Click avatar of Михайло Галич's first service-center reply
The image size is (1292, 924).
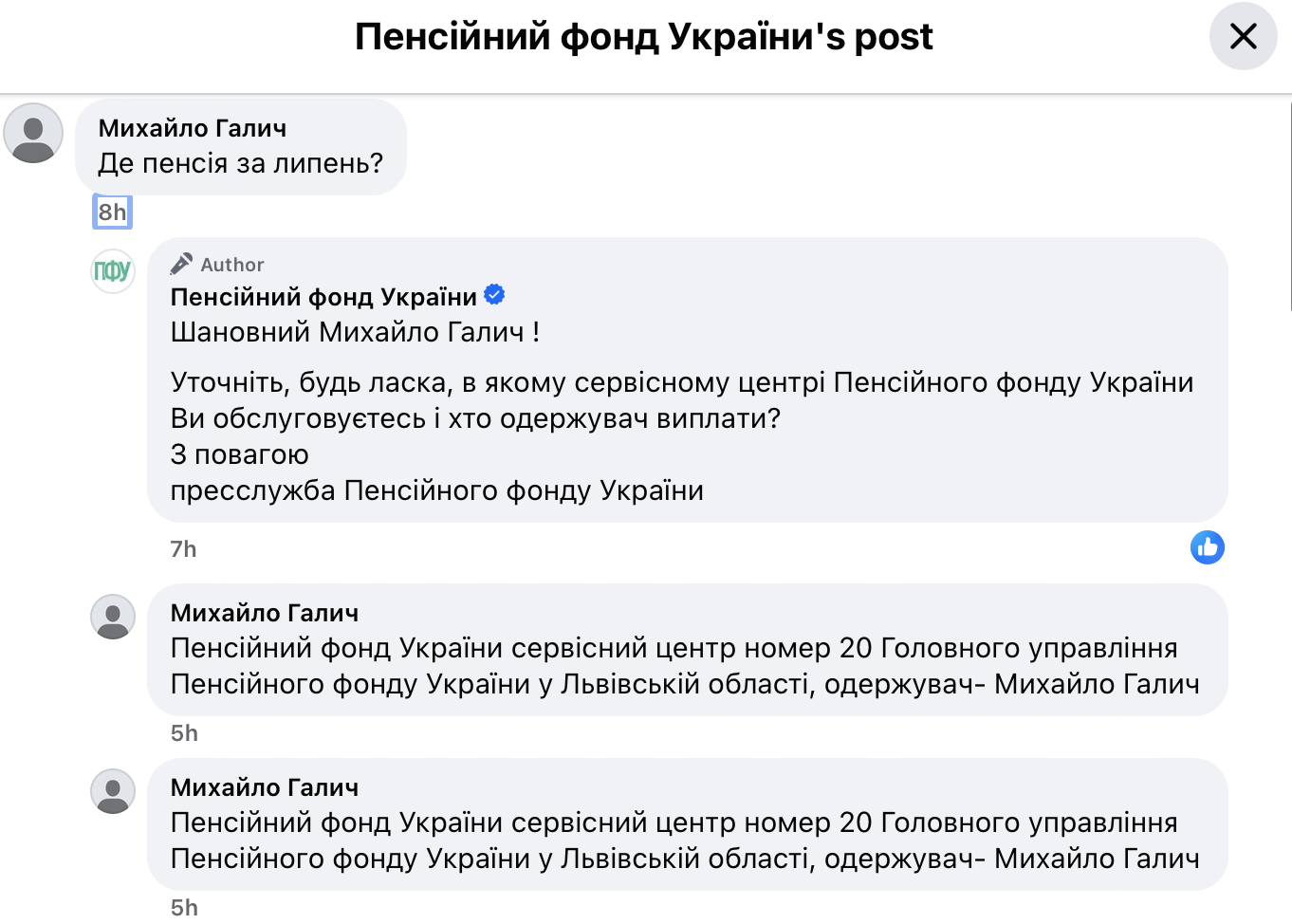[x=113, y=617]
